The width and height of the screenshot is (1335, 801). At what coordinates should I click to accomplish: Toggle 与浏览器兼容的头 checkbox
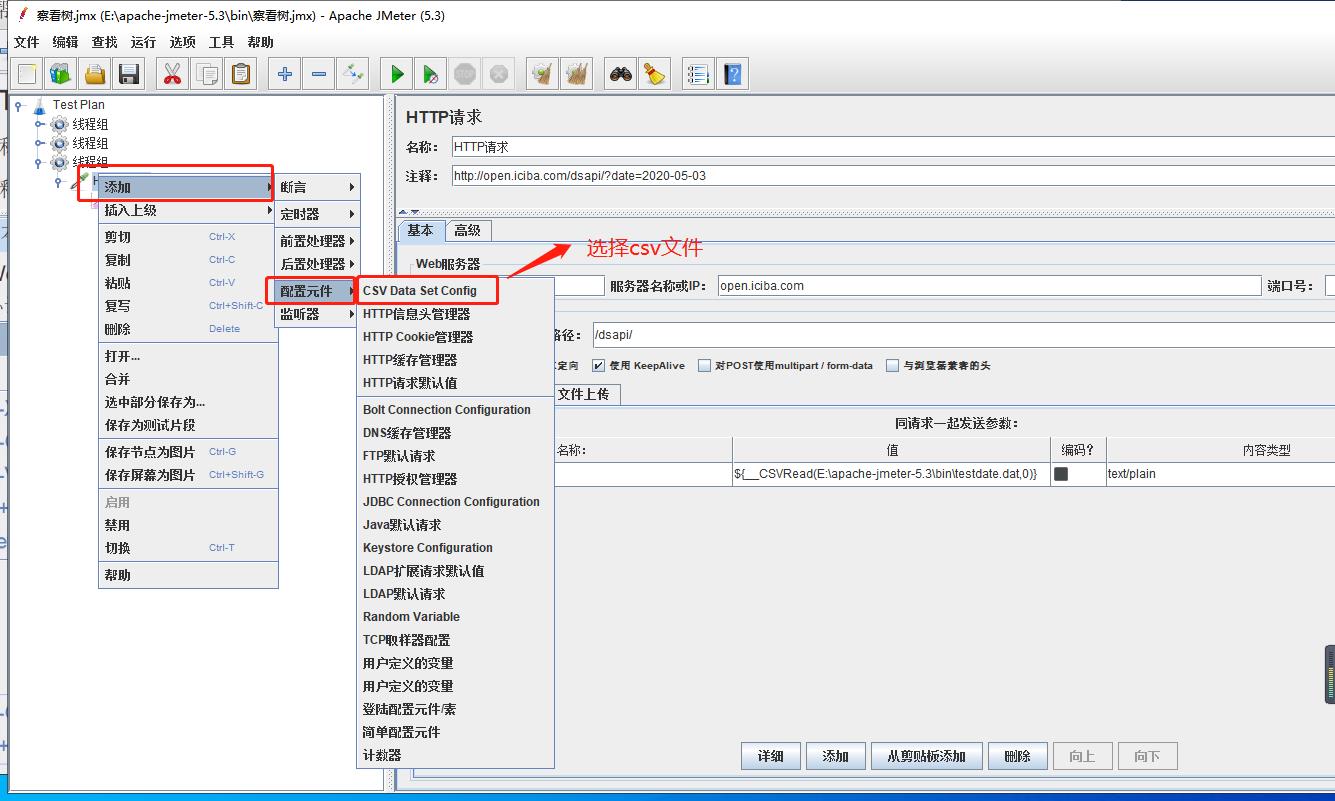pyautogui.click(x=893, y=366)
